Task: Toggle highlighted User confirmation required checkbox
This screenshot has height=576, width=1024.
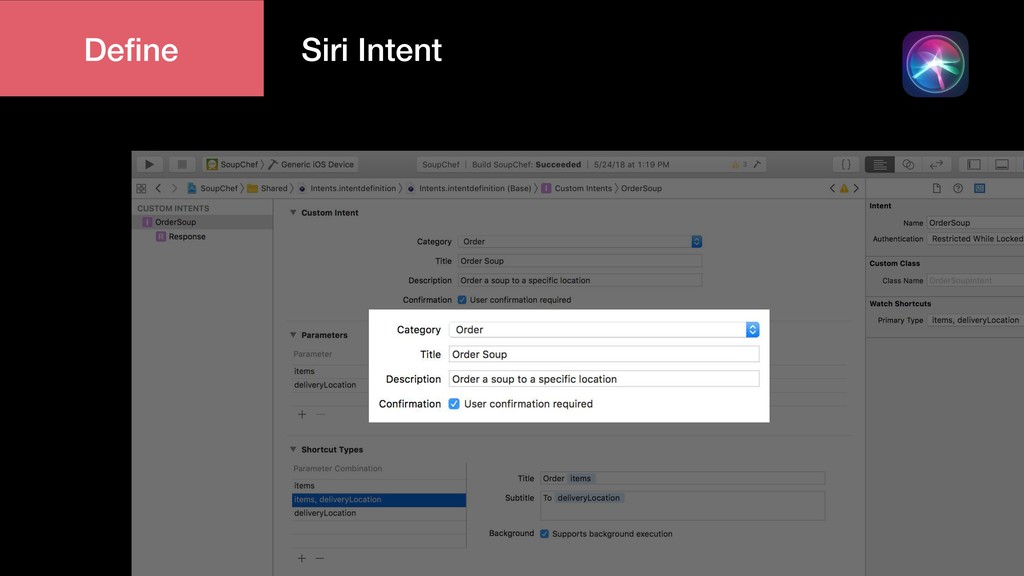Action: pos(454,404)
